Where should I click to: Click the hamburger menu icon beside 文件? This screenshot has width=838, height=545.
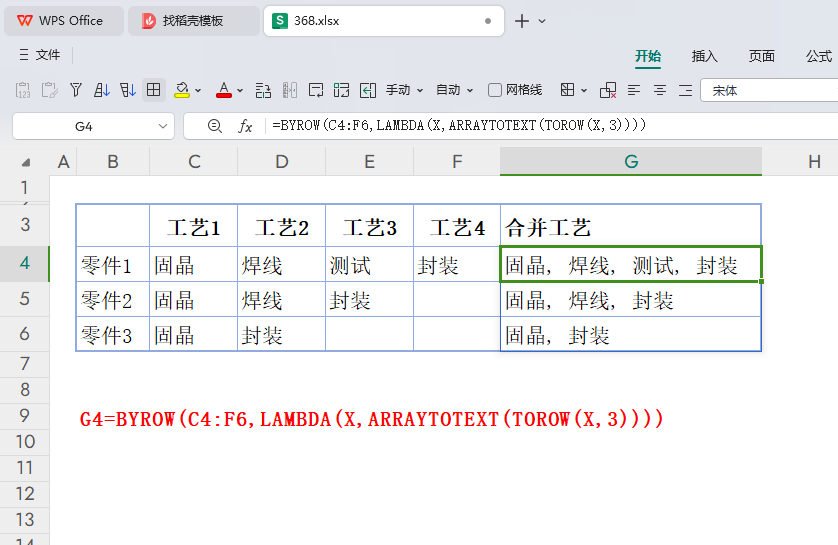point(24,54)
